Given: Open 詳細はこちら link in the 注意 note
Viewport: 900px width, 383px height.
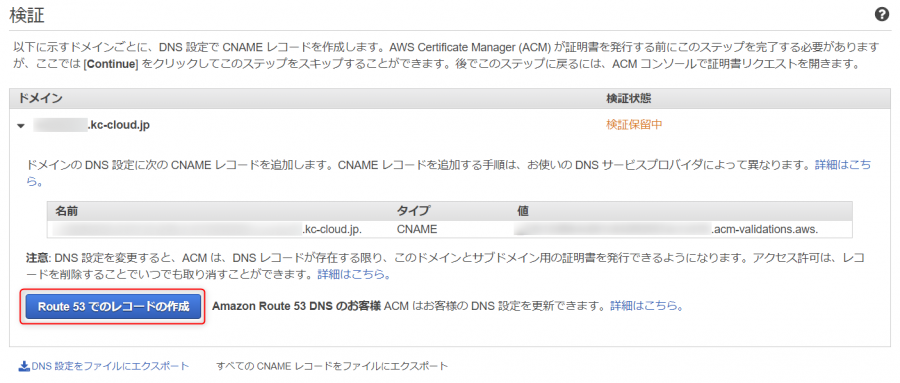Looking at the screenshot, I should click(354, 274).
